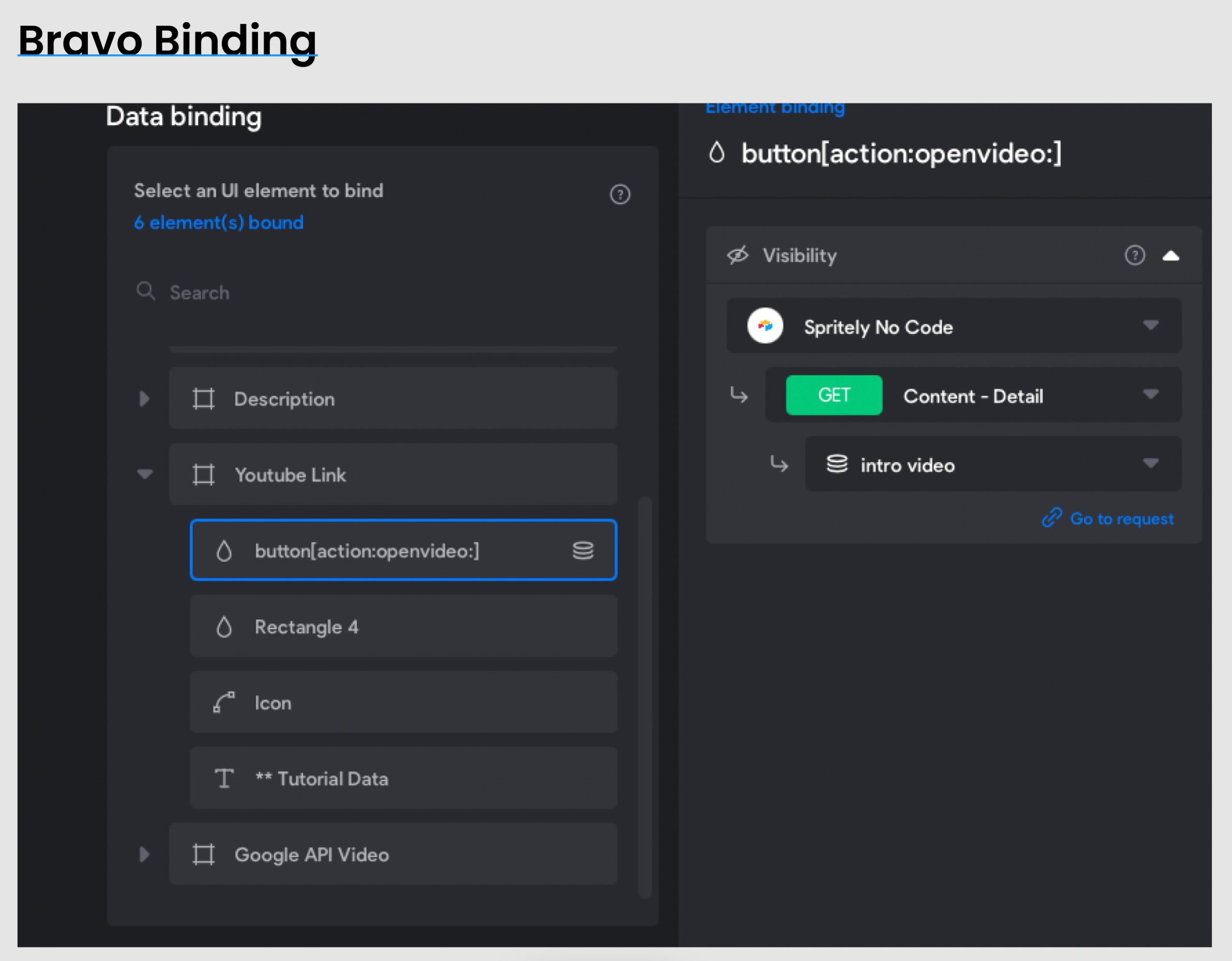Open the 6 element(s) bound link
This screenshot has height=961, width=1232.
(x=219, y=223)
